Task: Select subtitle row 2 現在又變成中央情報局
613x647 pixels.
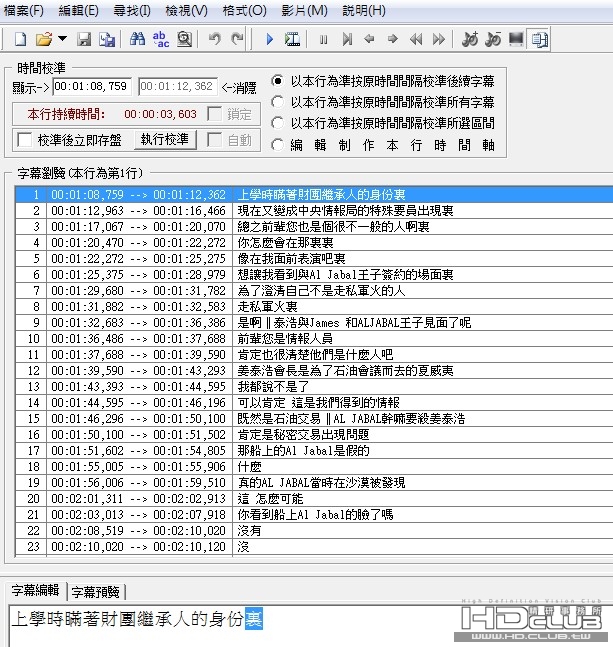Action: [x=314, y=210]
